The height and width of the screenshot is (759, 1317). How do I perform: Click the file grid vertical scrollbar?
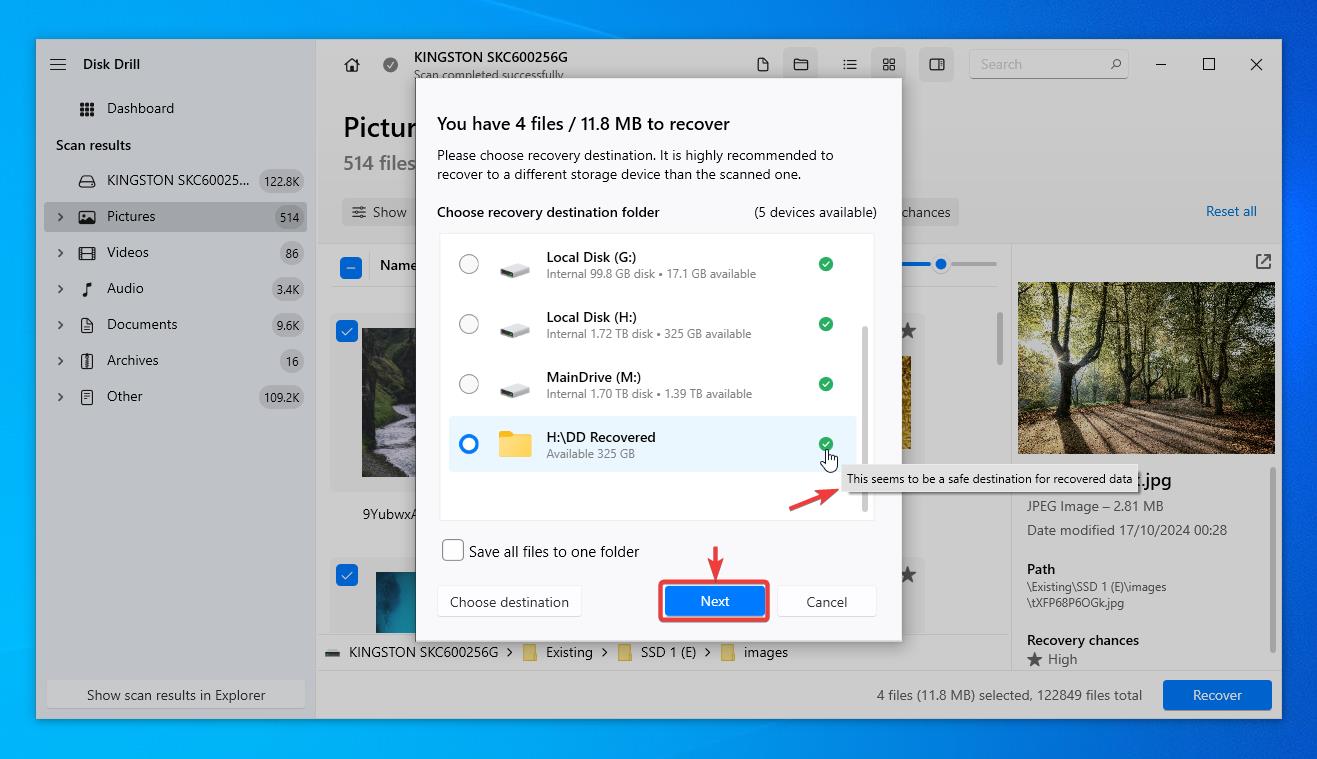[1000, 339]
